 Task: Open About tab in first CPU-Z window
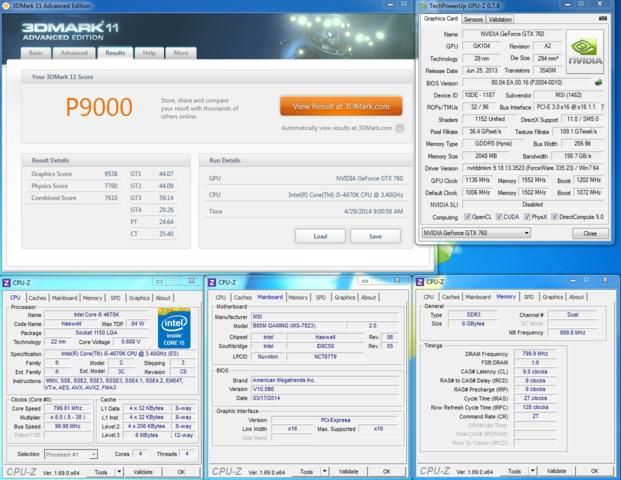[x=163, y=298]
